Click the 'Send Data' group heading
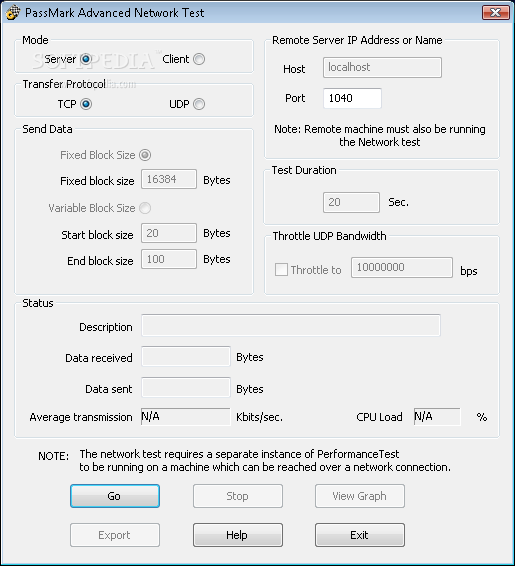515x566 pixels. click(x=47, y=129)
